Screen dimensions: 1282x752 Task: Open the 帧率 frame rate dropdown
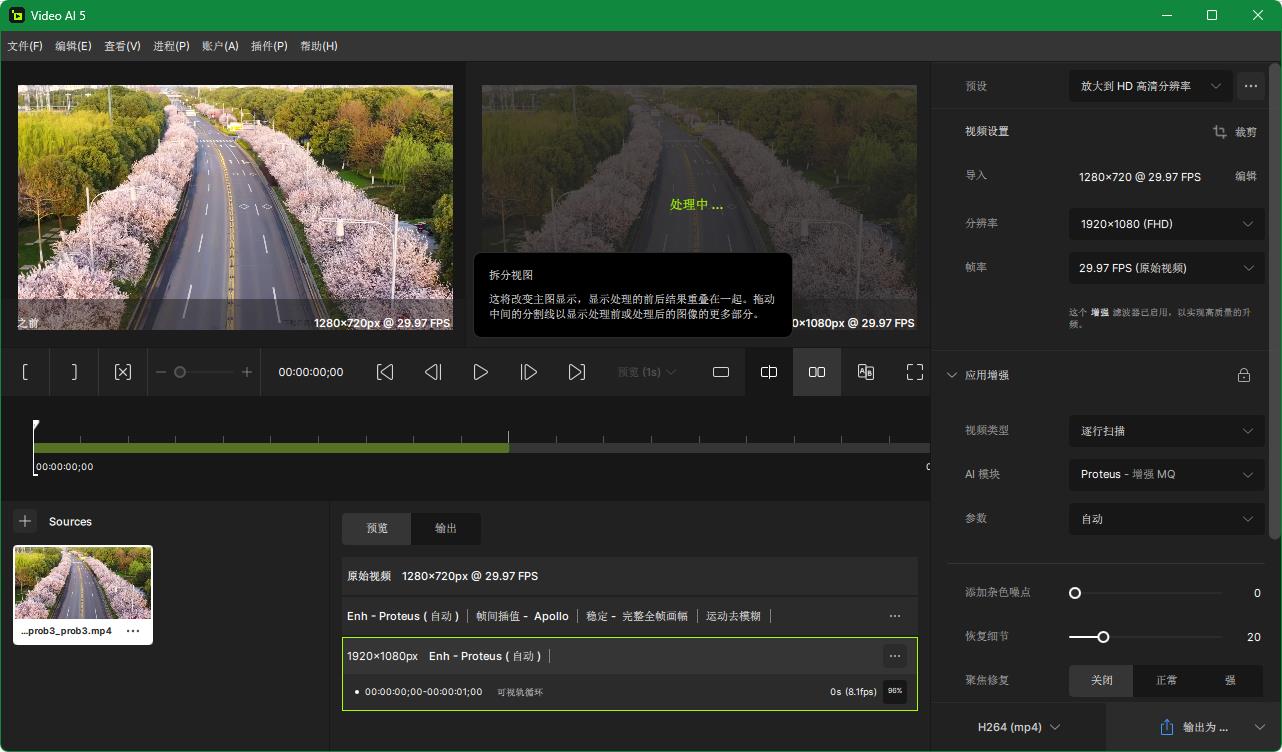(1166, 268)
